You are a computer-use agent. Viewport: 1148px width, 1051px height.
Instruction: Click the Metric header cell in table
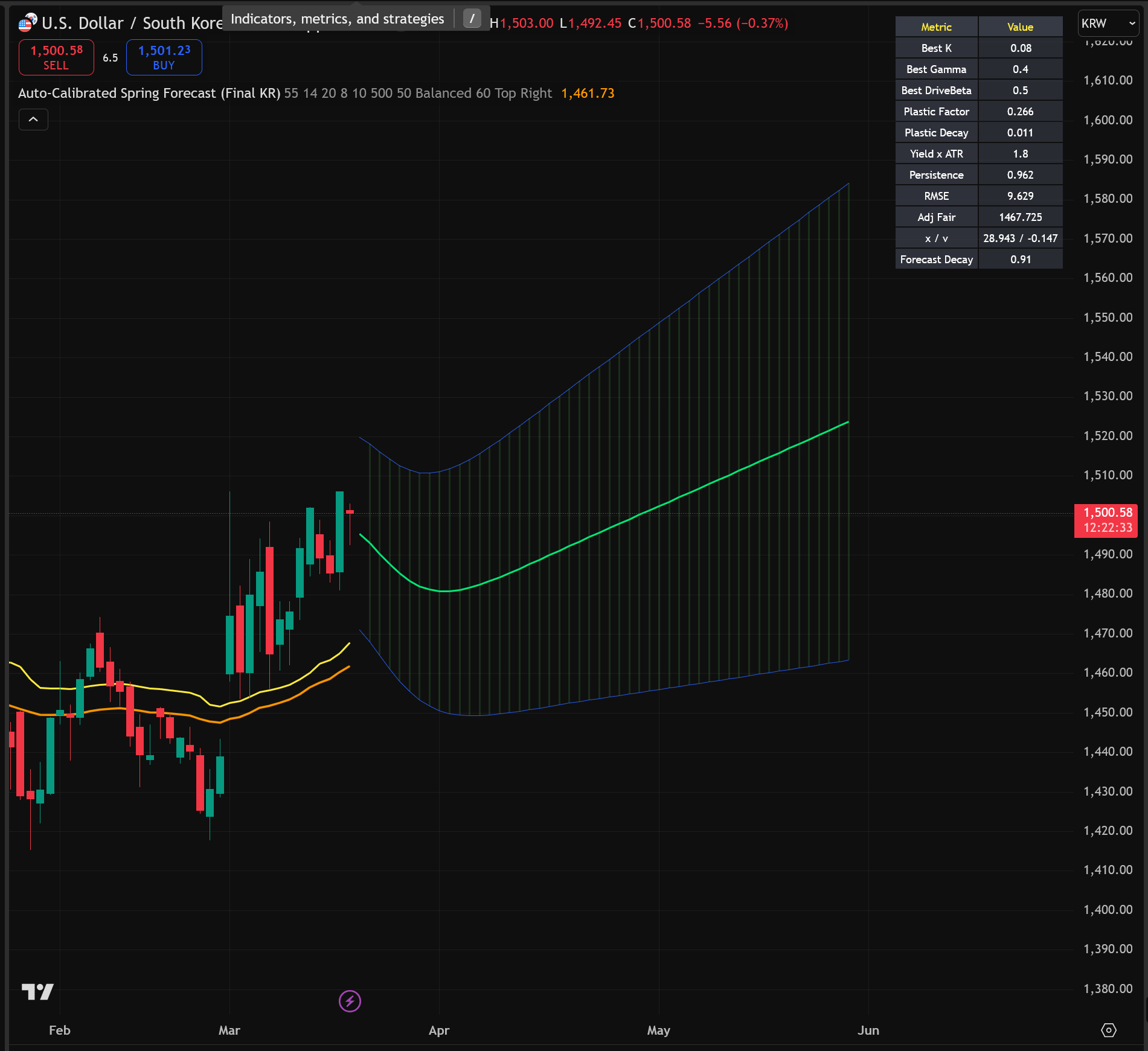click(x=936, y=27)
